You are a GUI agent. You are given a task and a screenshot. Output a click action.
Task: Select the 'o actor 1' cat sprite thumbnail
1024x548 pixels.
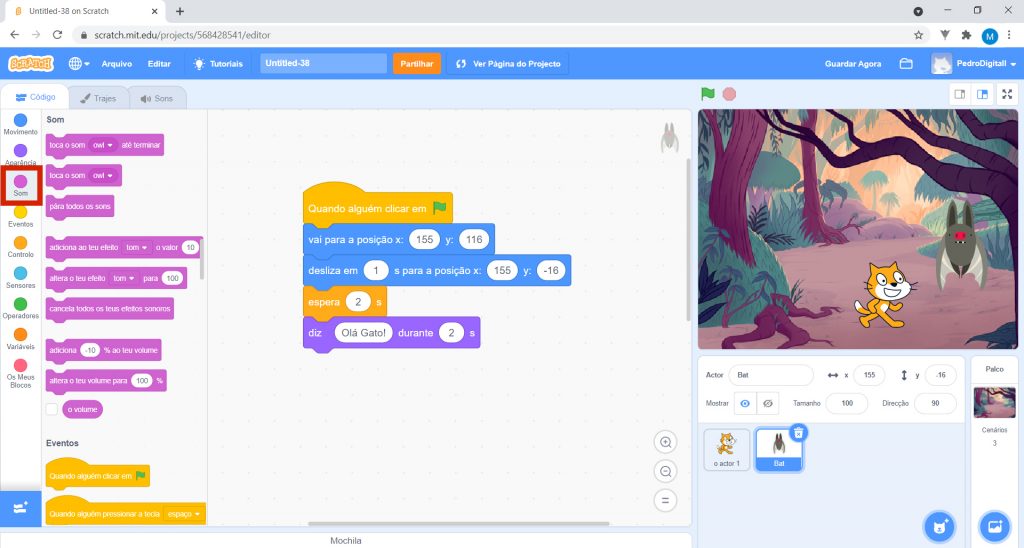(727, 449)
